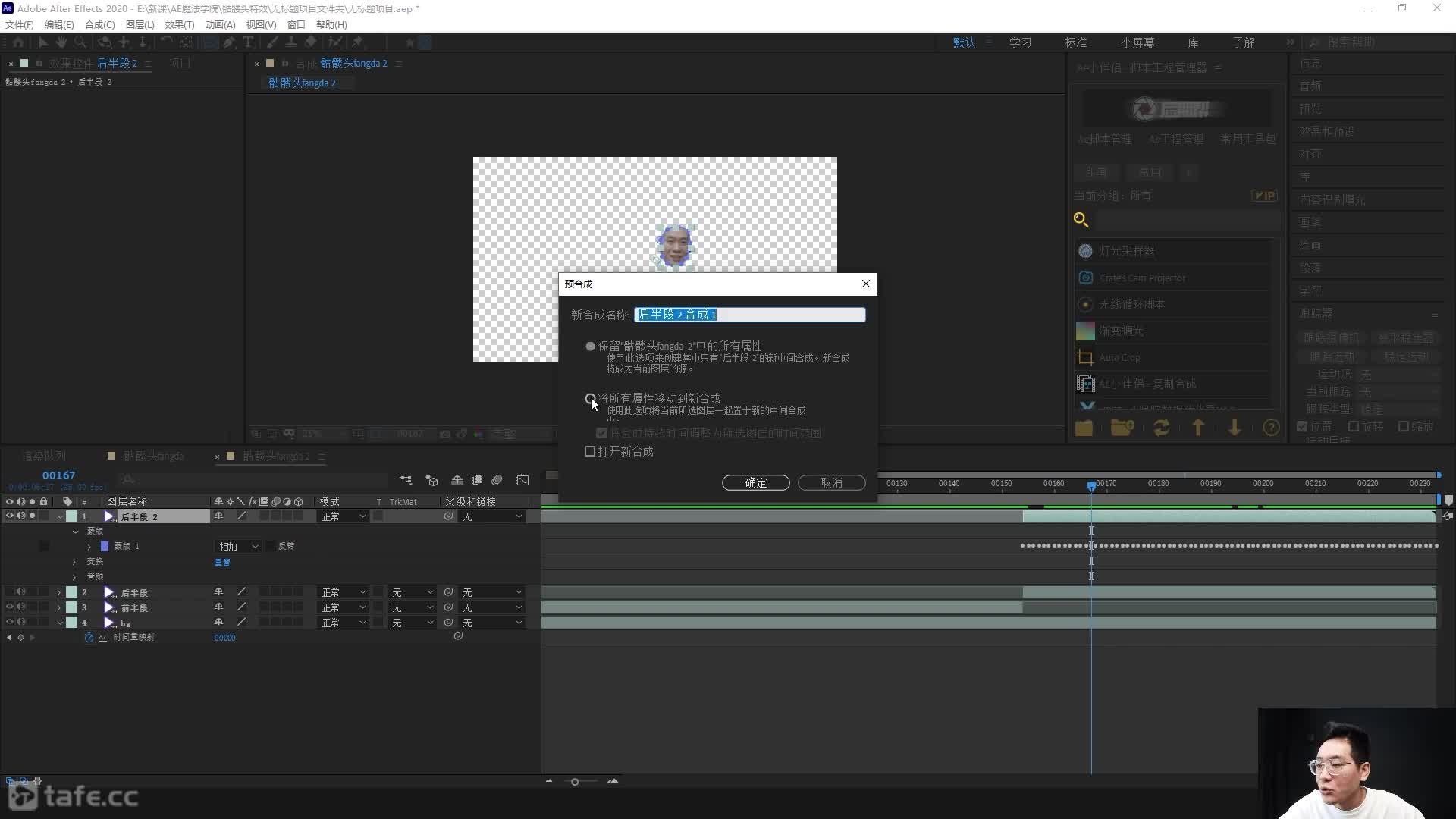
Task: Select radio 保留所有属性 option
Action: (x=590, y=346)
